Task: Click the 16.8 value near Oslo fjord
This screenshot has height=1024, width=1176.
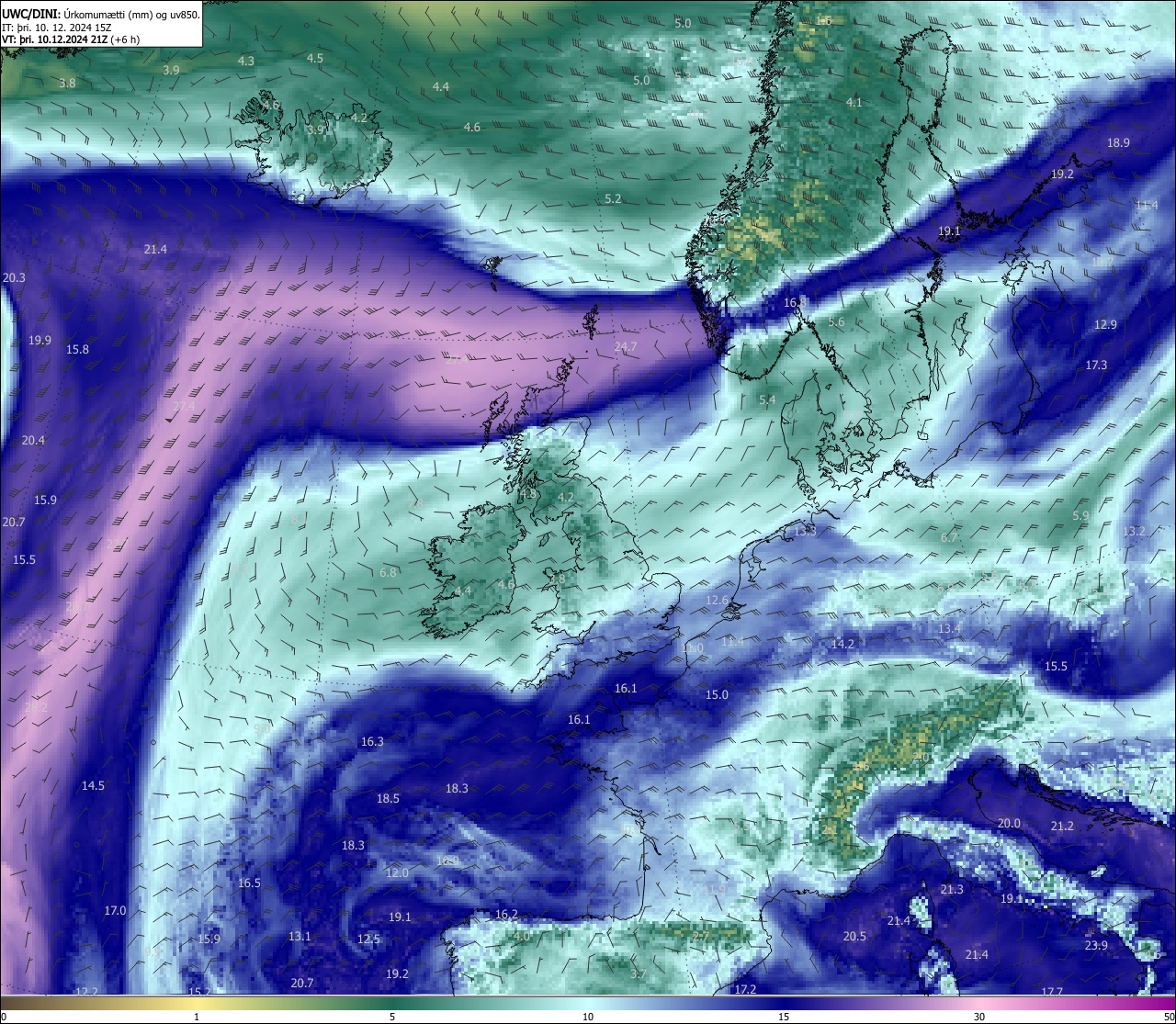Action: pyautogui.click(x=795, y=302)
